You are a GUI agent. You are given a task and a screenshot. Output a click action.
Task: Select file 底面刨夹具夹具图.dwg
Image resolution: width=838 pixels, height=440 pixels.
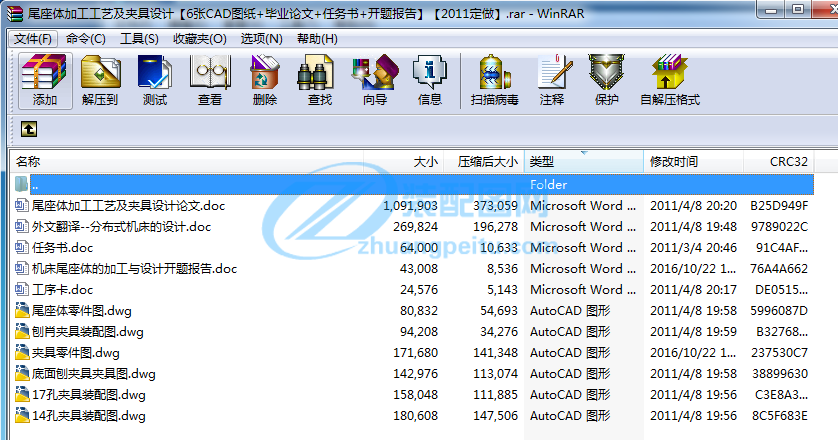94,373
